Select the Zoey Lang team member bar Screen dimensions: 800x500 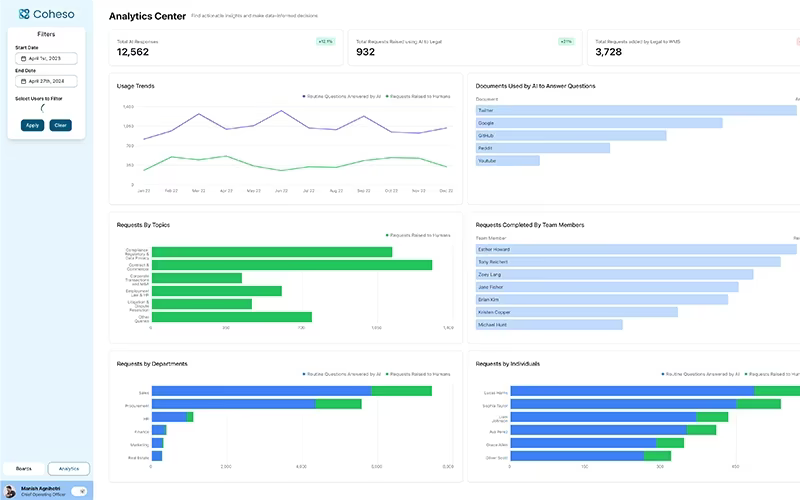coord(615,274)
